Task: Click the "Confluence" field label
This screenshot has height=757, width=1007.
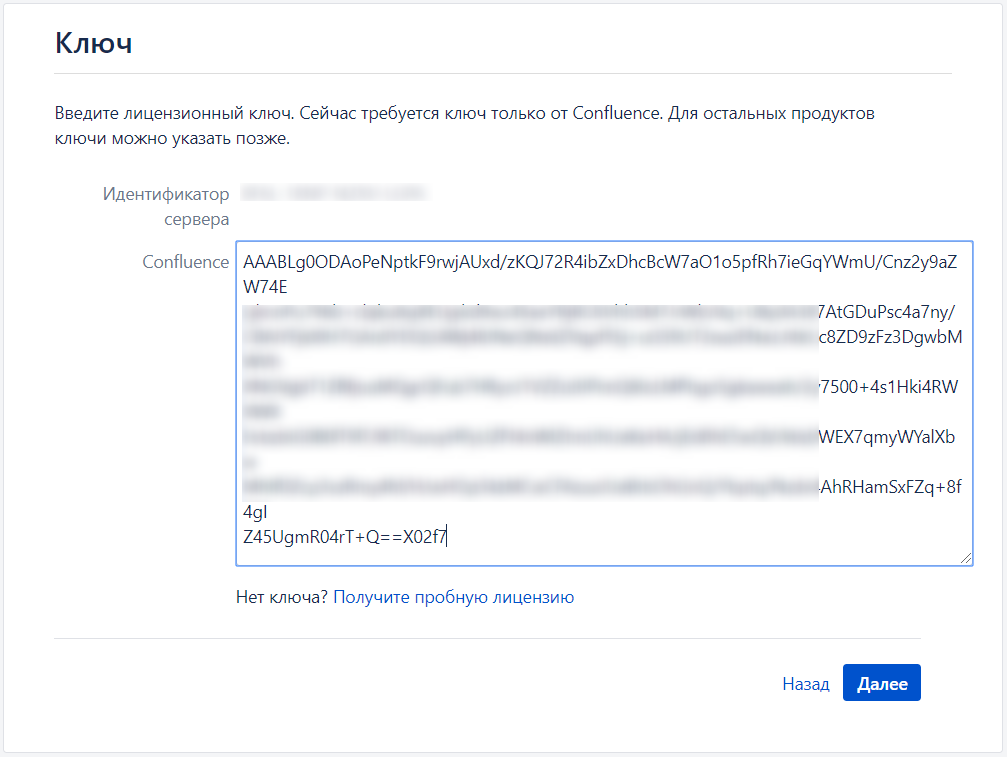Action: [x=185, y=262]
